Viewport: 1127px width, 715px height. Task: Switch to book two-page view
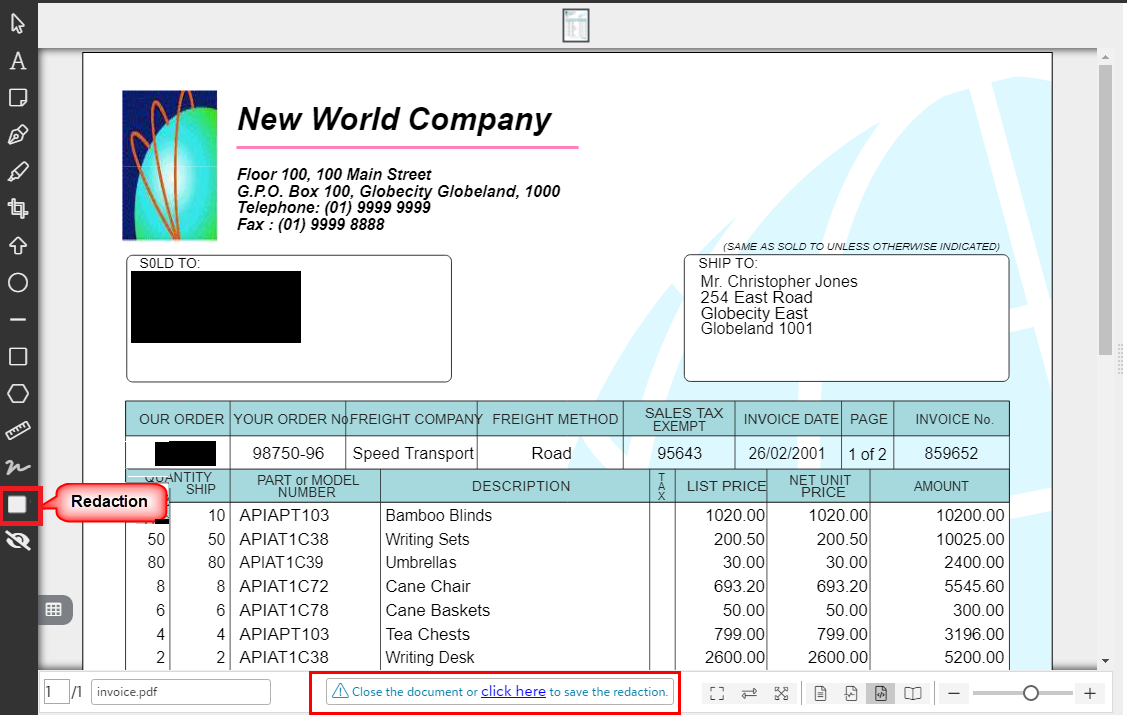(x=912, y=693)
